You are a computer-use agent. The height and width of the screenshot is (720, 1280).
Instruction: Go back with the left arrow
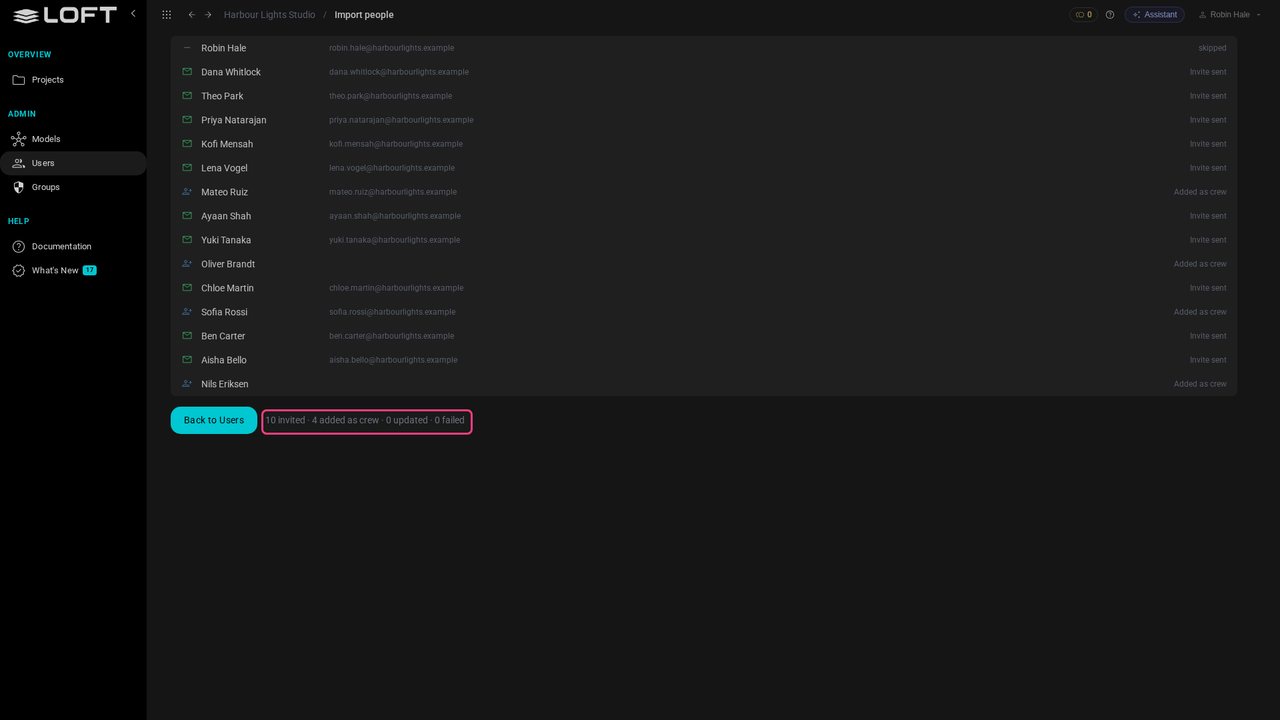pyautogui.click(x=191, y=15)
